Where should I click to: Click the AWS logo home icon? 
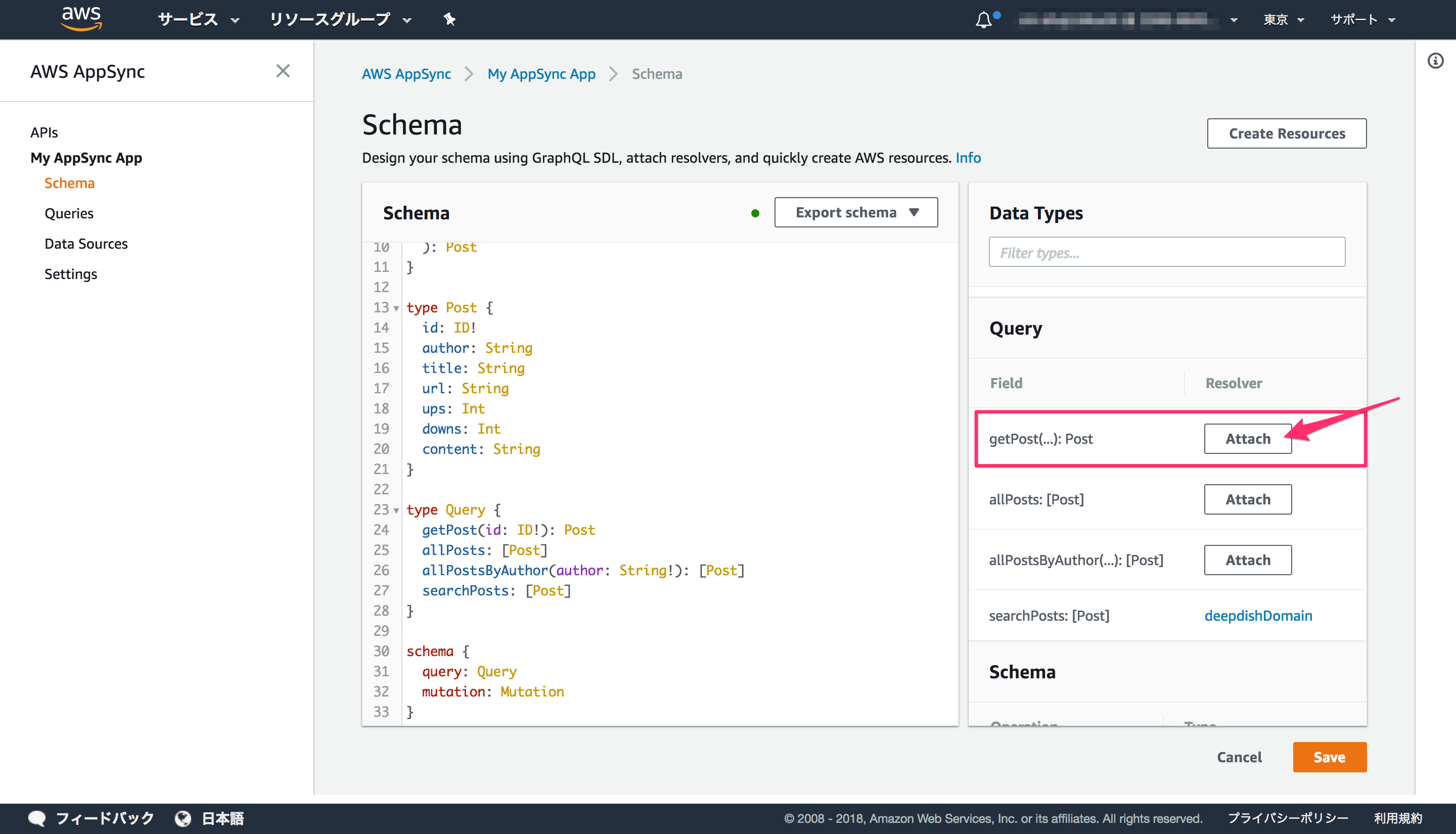81,18
